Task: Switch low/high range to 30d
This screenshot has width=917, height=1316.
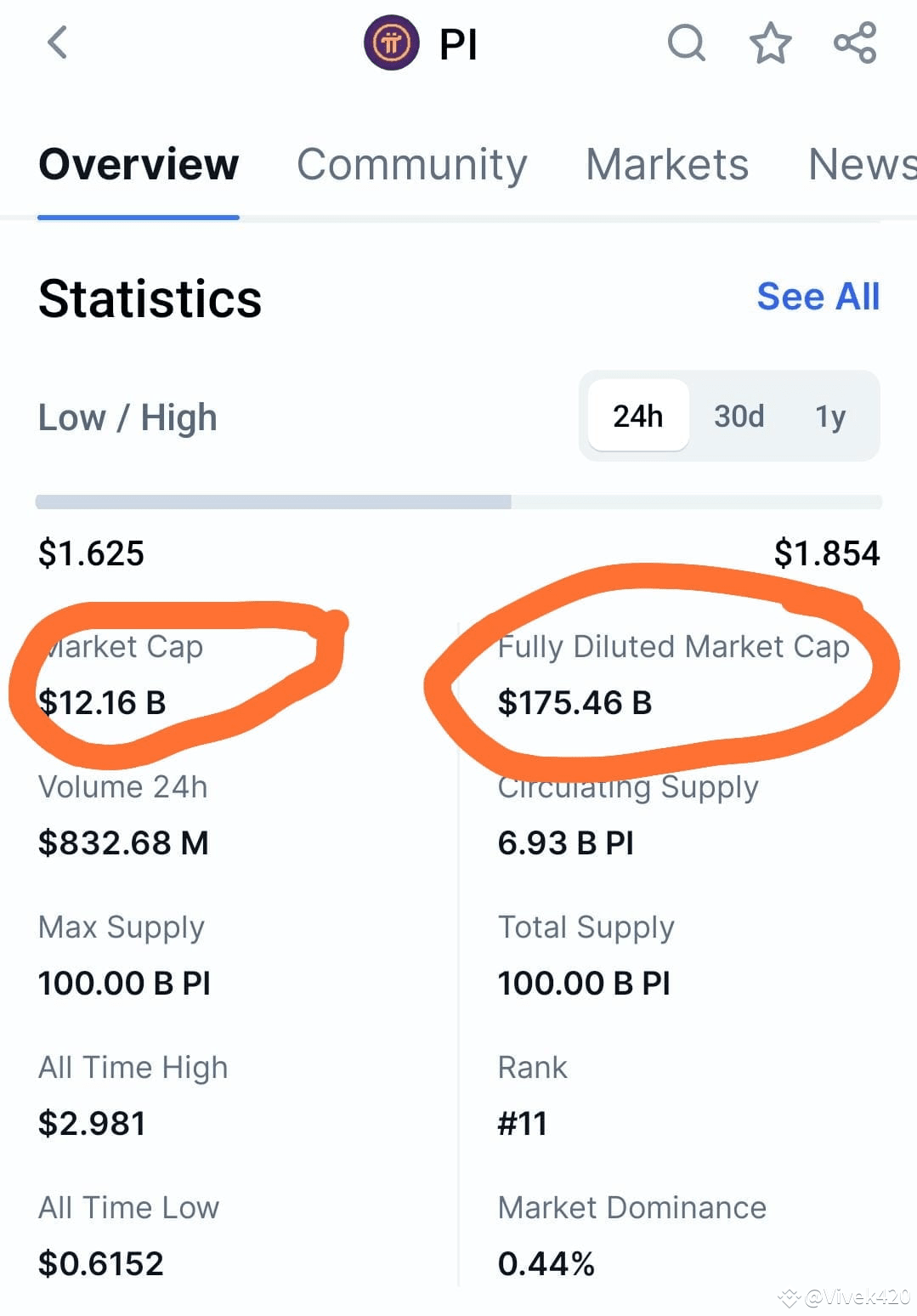Action: (x=739, y=416)
